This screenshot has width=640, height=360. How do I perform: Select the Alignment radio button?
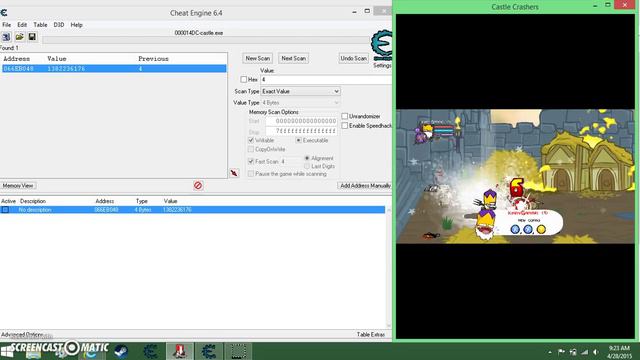307,158
